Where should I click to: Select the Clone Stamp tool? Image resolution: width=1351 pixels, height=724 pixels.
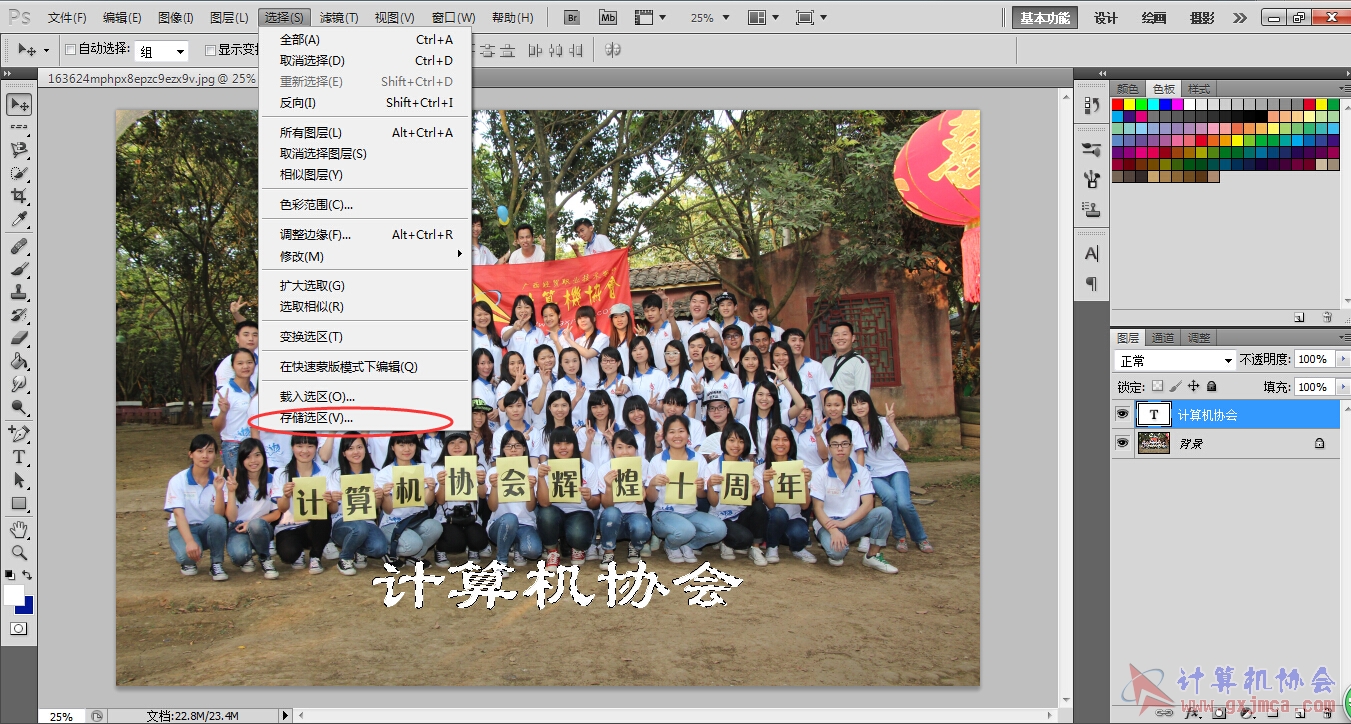click(x=19, y=292)
